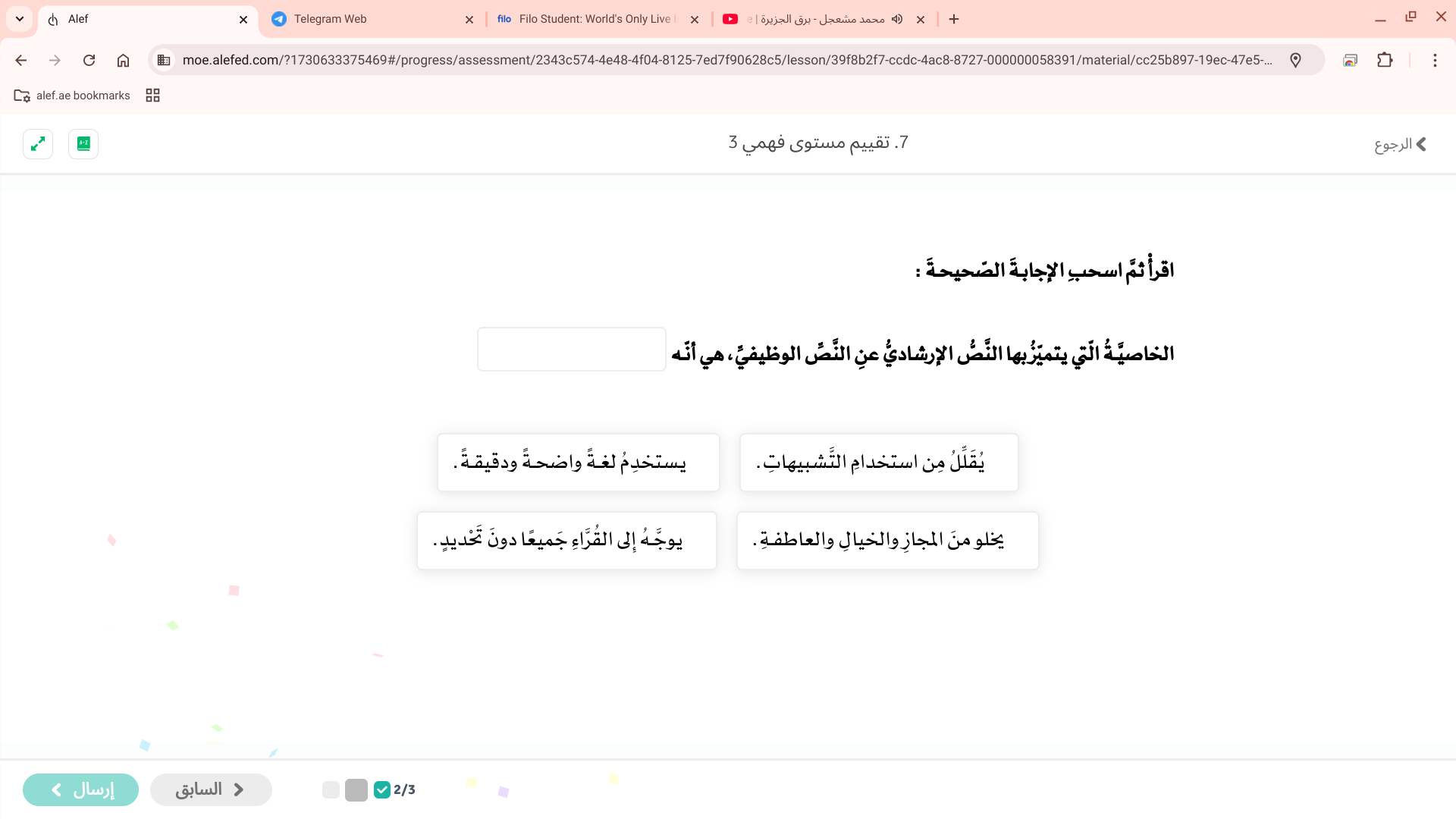Image resolution: width=1456 pixels, height=819 pixels.
Task: Mute the YouTube tab audio icon
Action: point(897,19)
